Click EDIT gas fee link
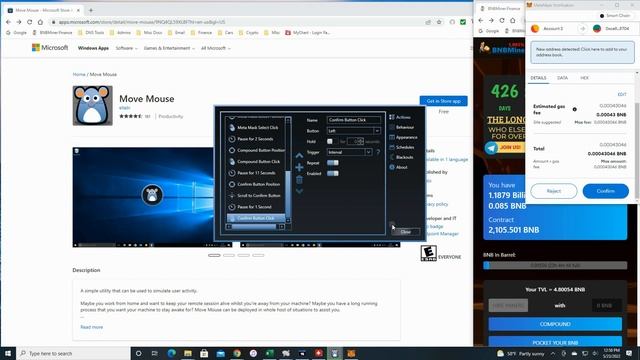 click(622, 94)
